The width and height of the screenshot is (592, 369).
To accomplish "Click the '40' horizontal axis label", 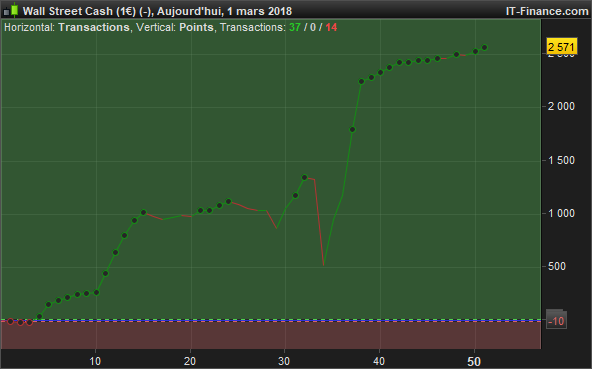I will pyautogui.click(x=379, y=361).
